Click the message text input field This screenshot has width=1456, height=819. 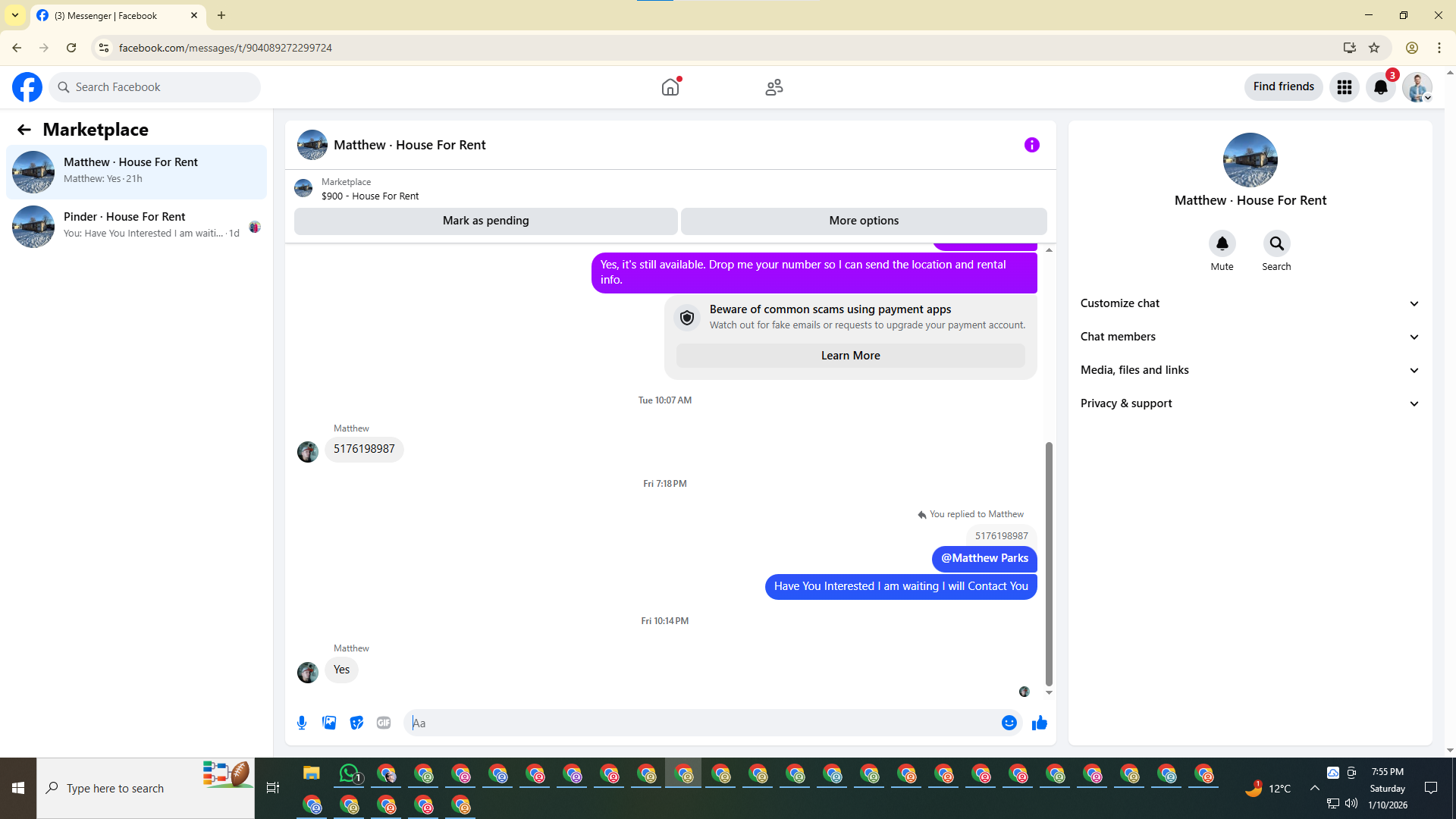[701, 723]
